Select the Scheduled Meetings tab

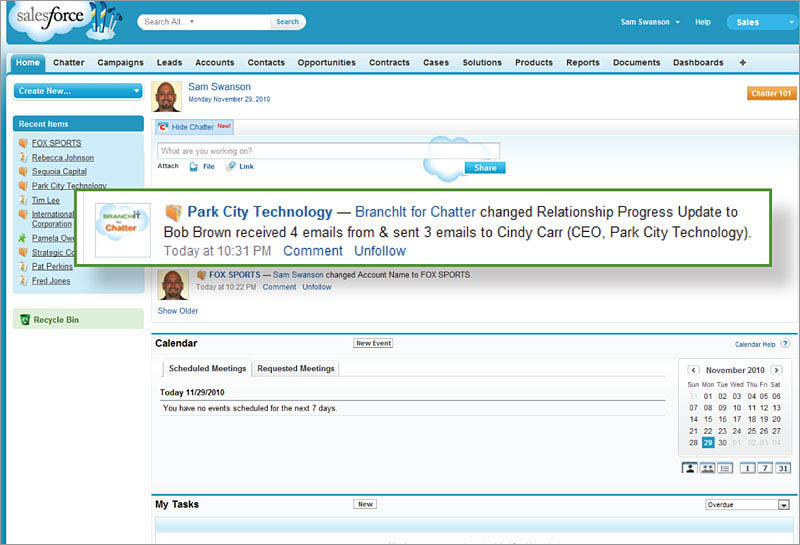tap(207, 368)
